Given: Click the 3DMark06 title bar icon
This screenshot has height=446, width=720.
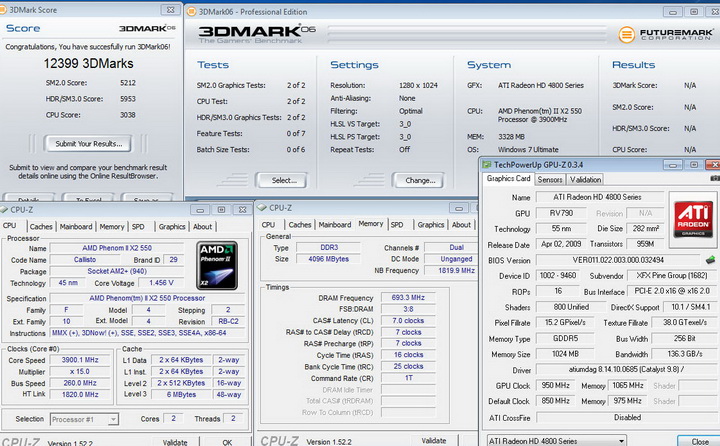Looking at the screenshot, I should (192, 11).
